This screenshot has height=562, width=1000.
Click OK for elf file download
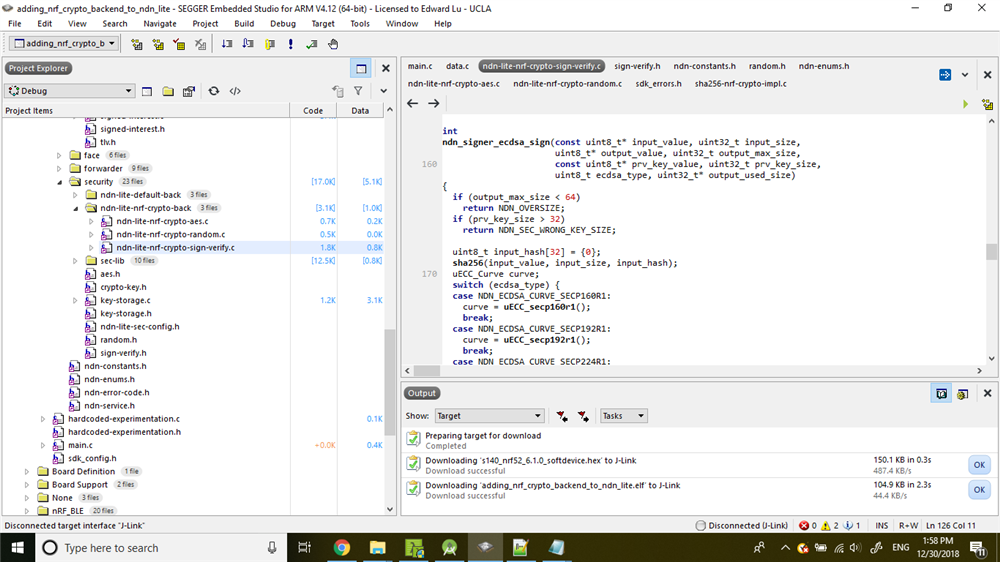click(x=979, y=490)
